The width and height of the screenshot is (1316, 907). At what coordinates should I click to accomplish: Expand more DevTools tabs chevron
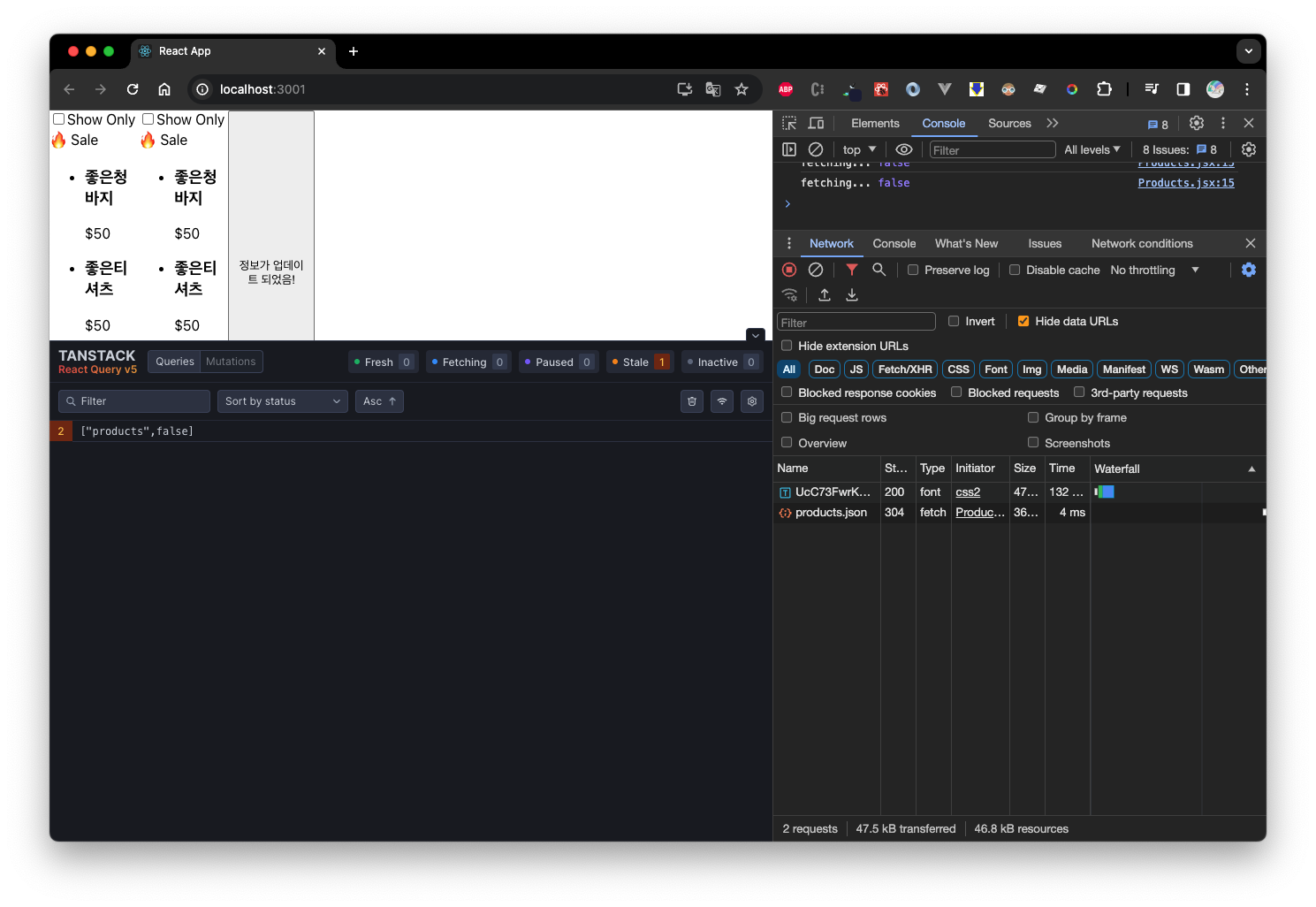[1052, 124]
